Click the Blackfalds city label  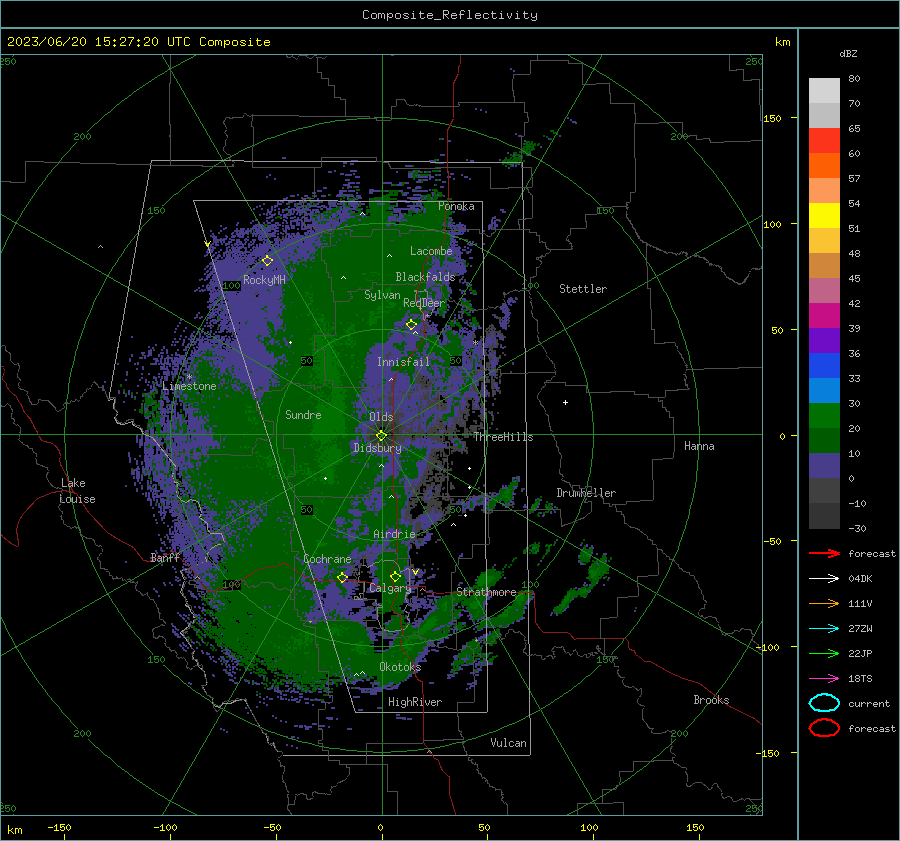(425, 277)
